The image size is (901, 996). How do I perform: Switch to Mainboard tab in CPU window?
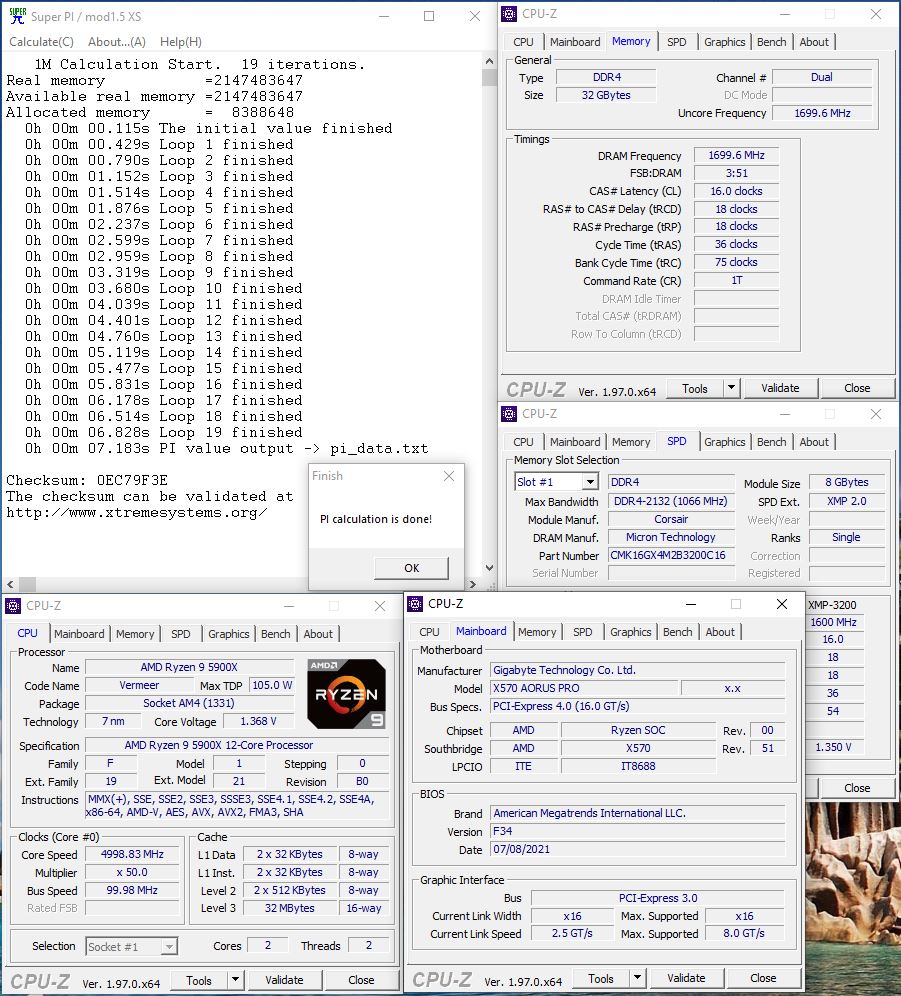coord(79,634)
